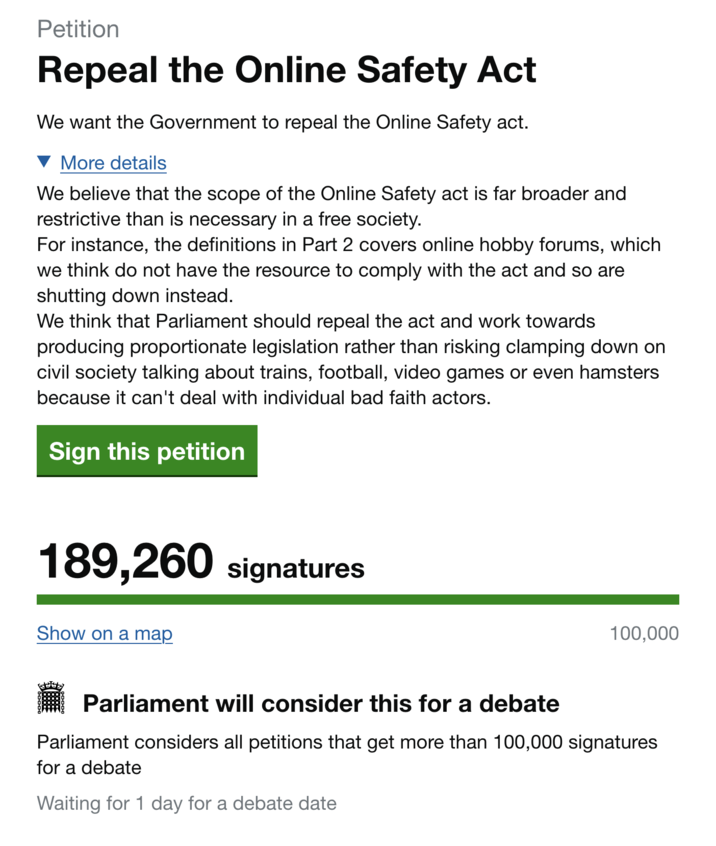Click the Sign this petition button
Image resolution: width=716 pixels, height=846 pixels.
click(146, 451)
